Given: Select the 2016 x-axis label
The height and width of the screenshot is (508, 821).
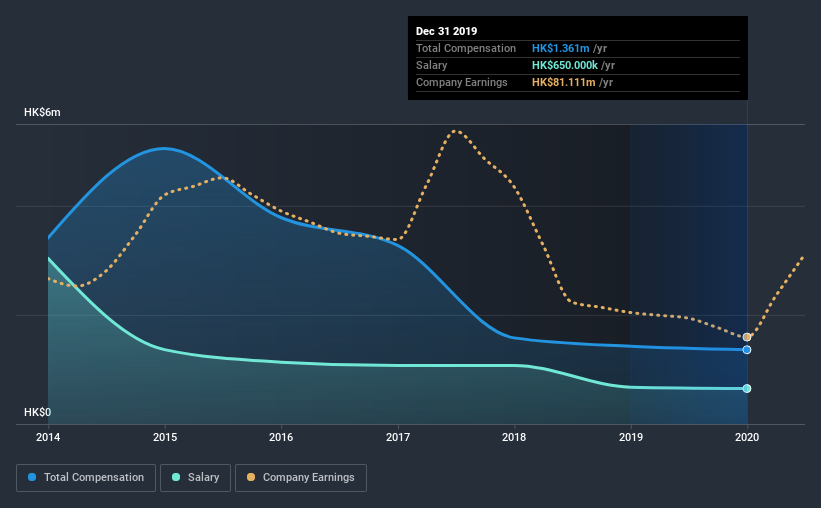Looking at the screenshot, I should 281,437.
